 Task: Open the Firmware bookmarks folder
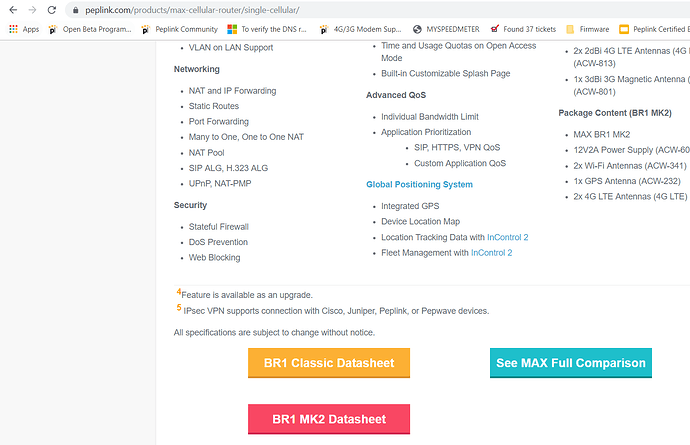point(588,29)
